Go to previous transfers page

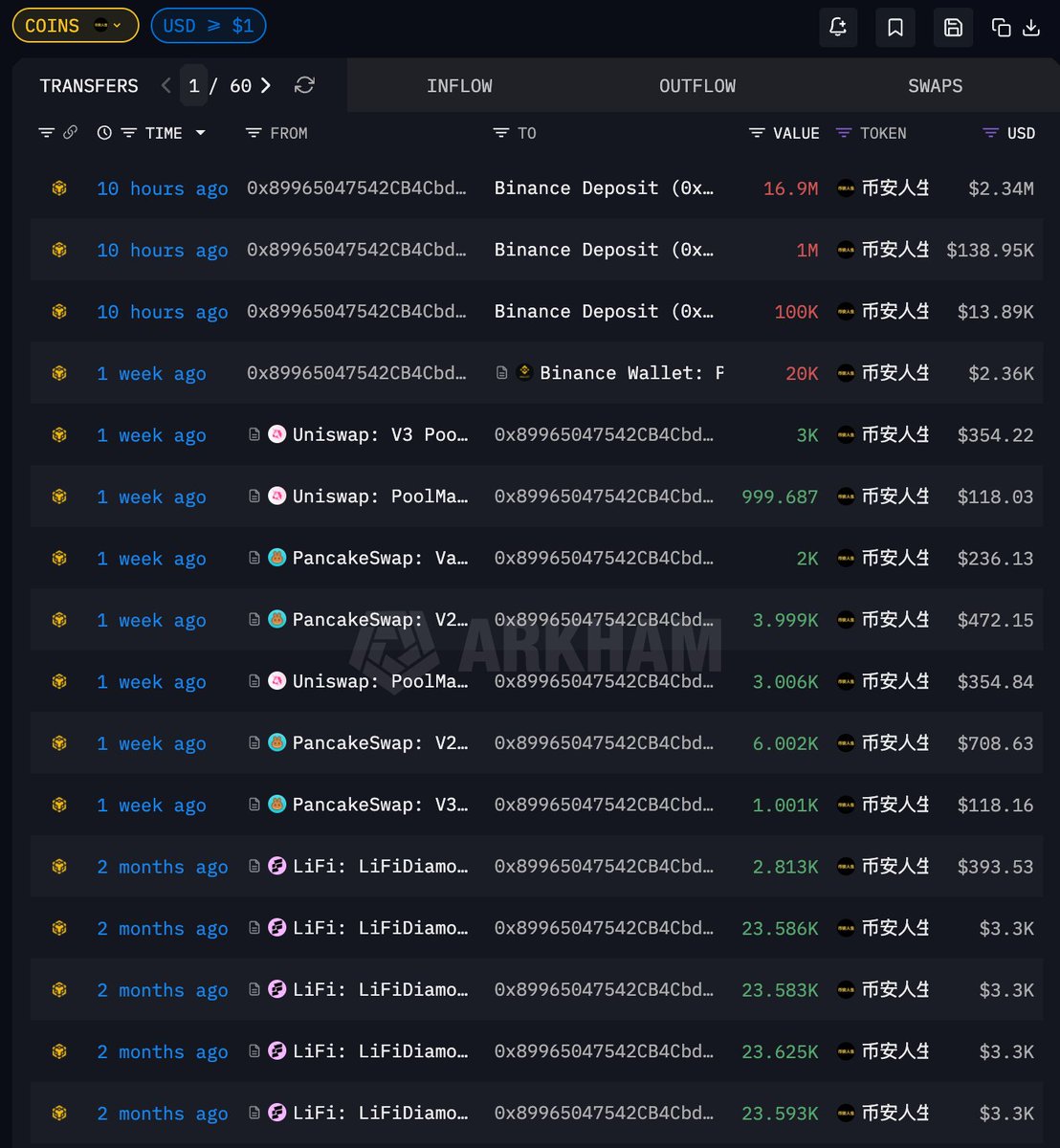[x=166, y=85]
